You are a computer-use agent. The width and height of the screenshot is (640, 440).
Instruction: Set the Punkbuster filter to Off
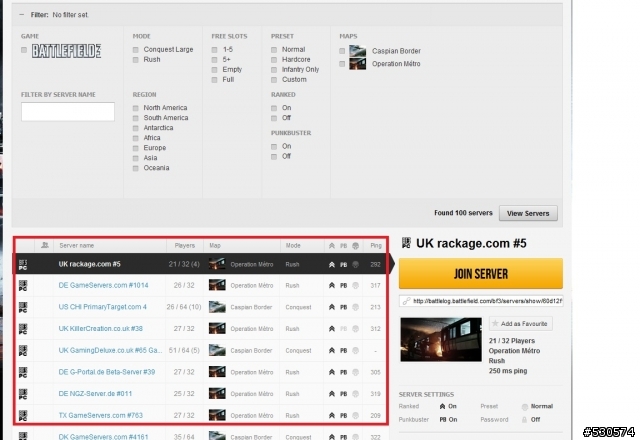point(274,157)
